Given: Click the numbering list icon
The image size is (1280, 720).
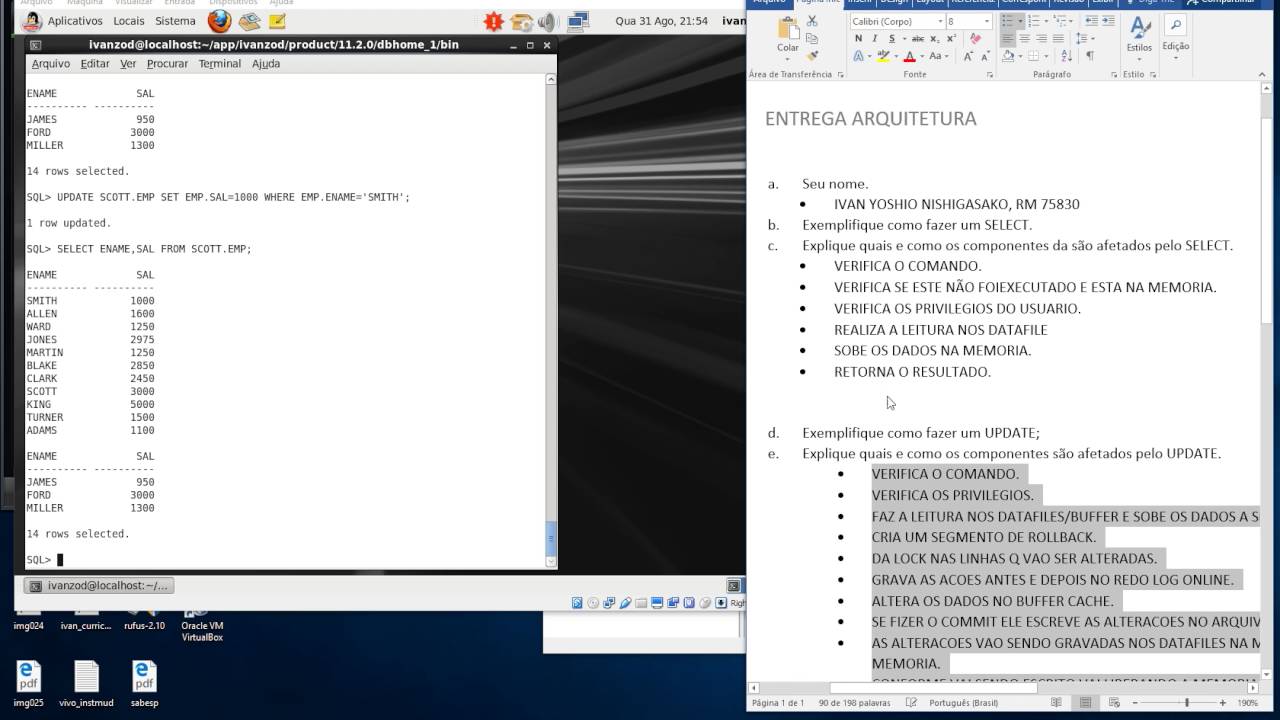Looking at the screenshot, I should click(x=1034, y=21).
